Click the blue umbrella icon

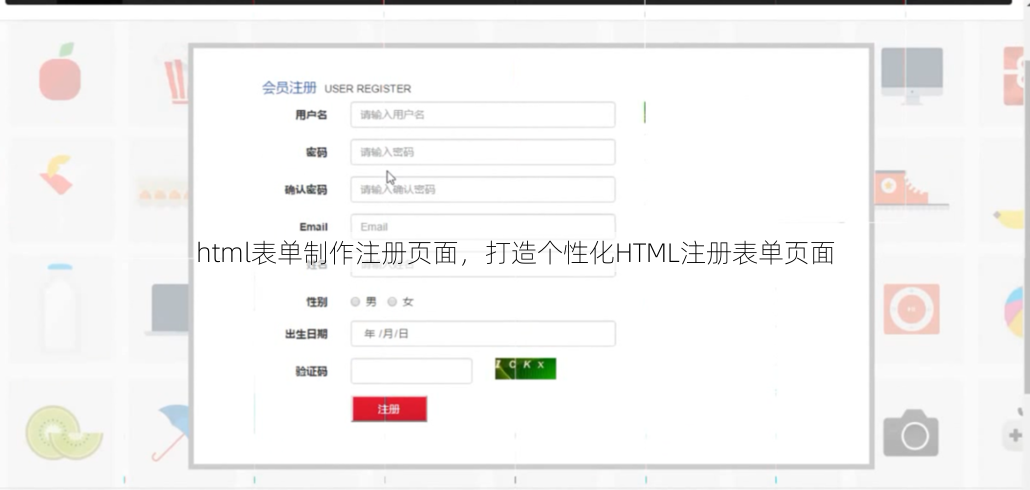tap(170, 432)
